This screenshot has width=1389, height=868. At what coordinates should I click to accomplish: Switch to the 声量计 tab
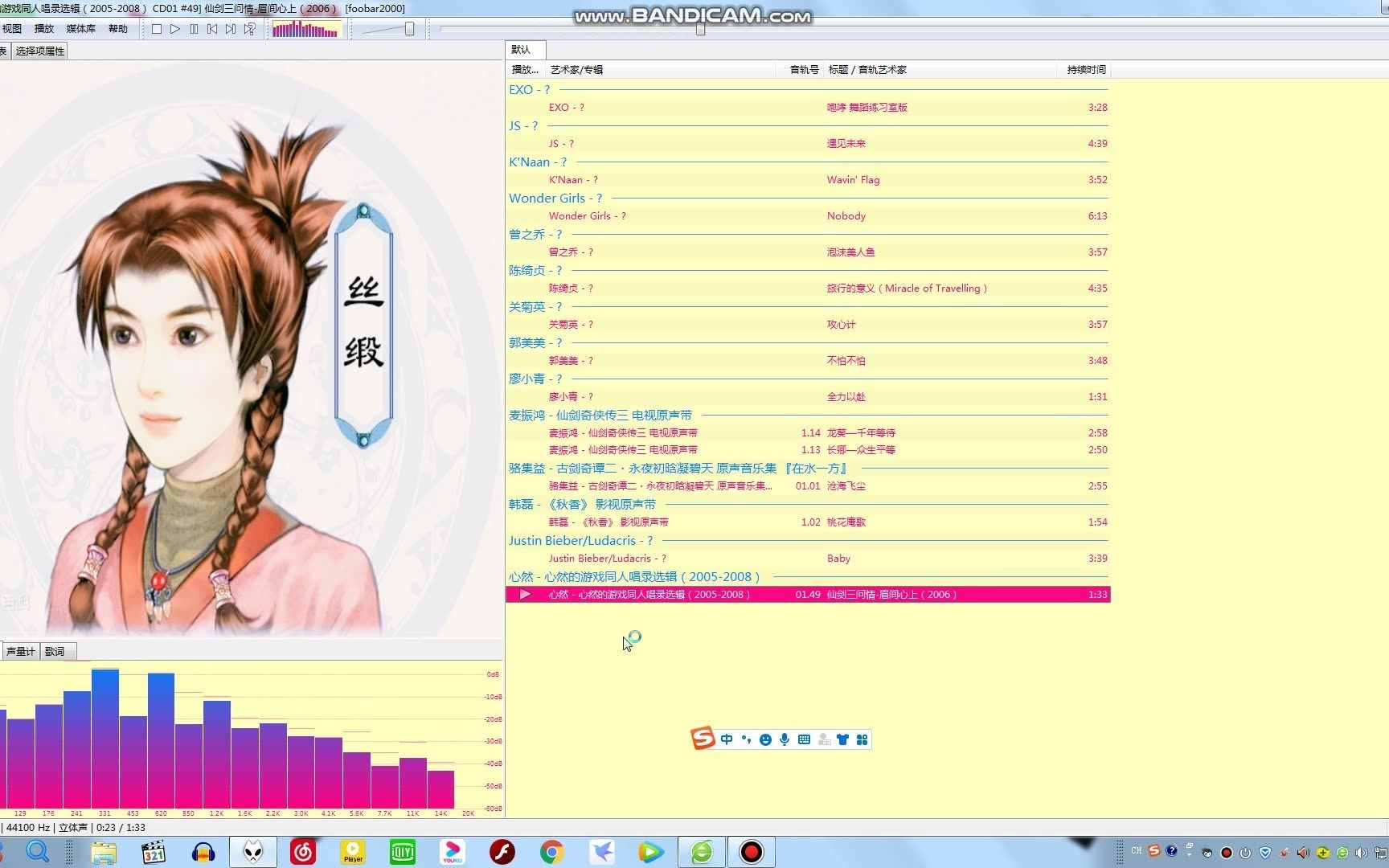tap(21, 651)
